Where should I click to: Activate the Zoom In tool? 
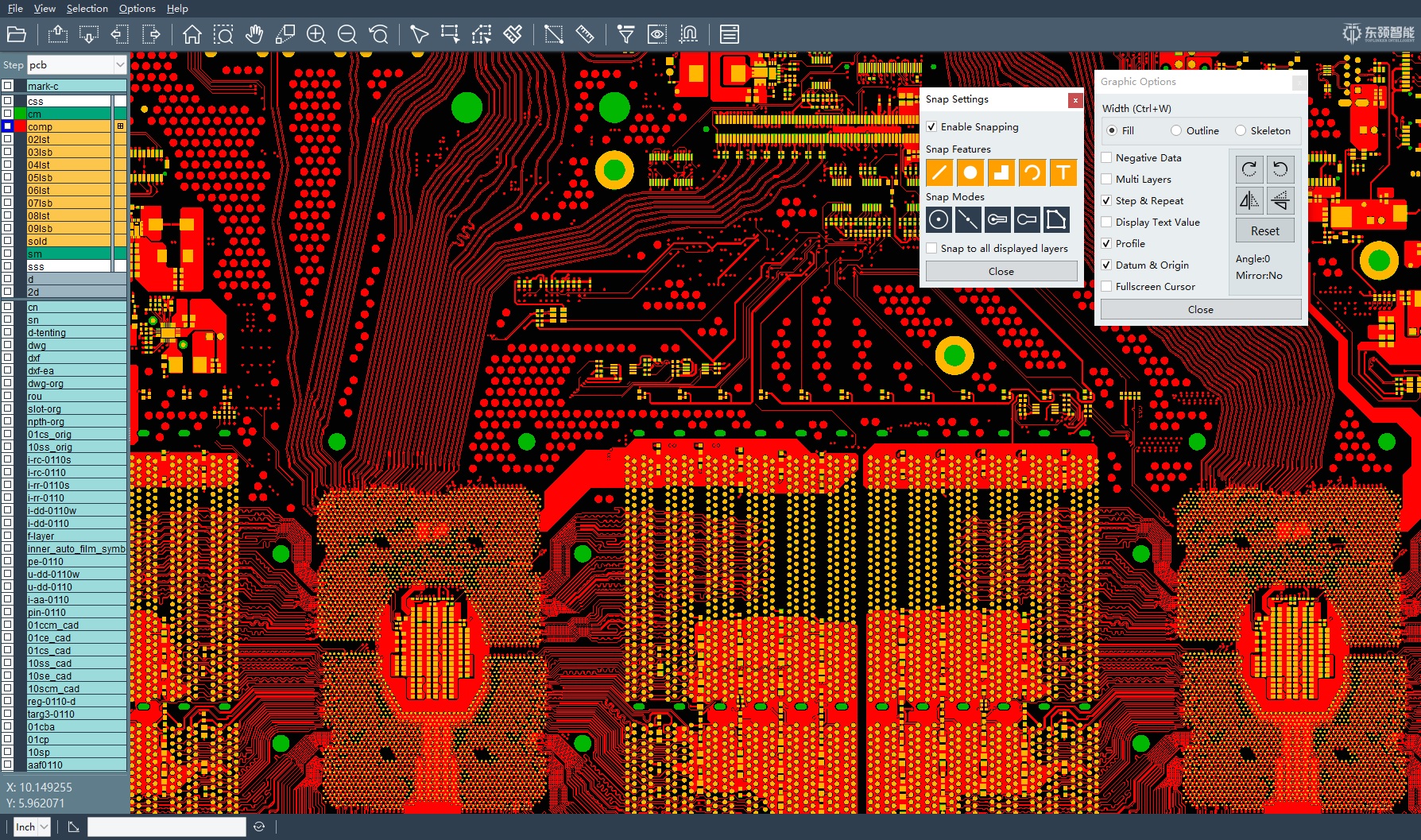(x=316, y=34)
